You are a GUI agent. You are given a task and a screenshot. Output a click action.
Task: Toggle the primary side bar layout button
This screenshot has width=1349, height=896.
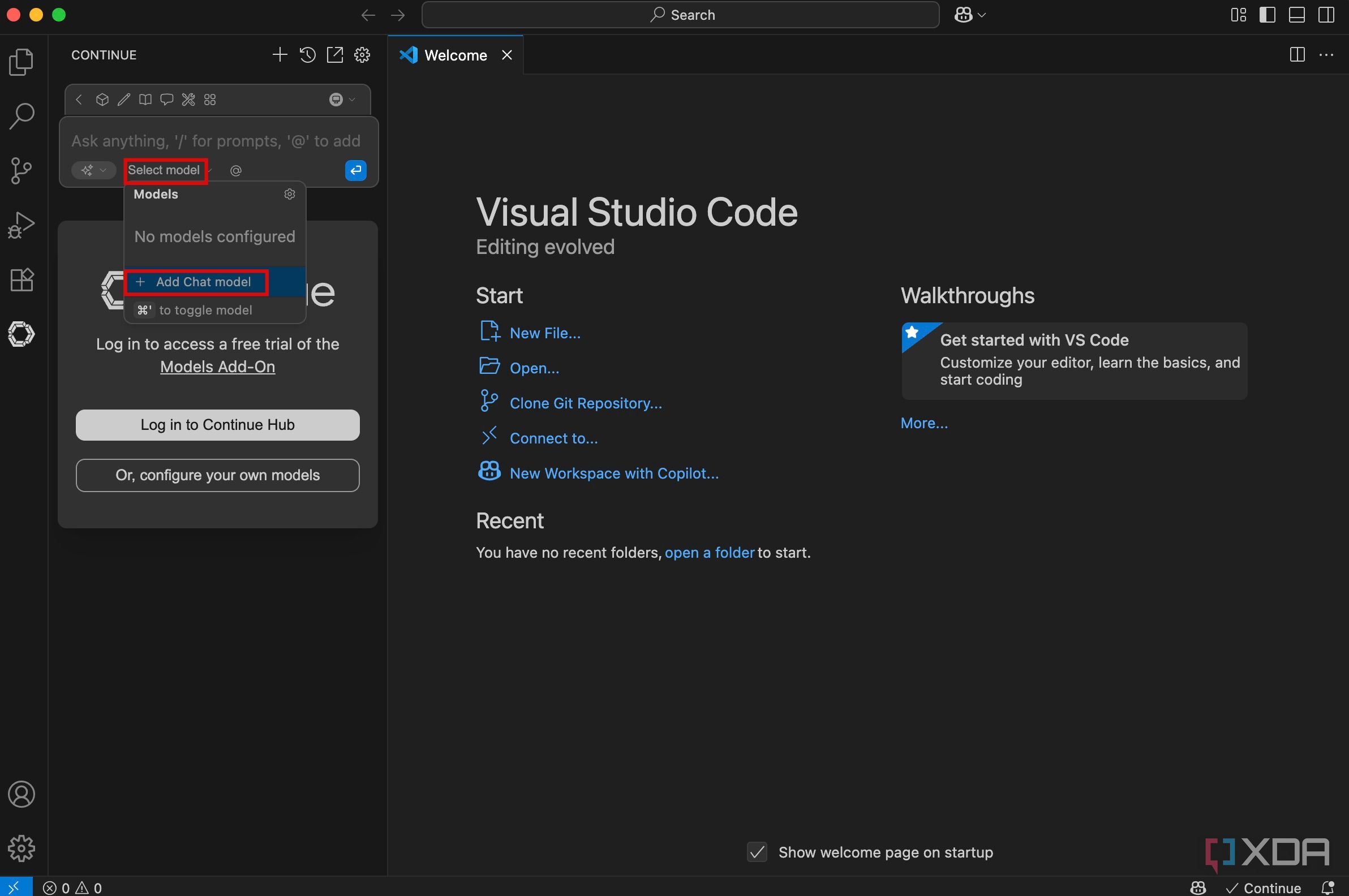pyautogui.click(x=1268, y=15)
